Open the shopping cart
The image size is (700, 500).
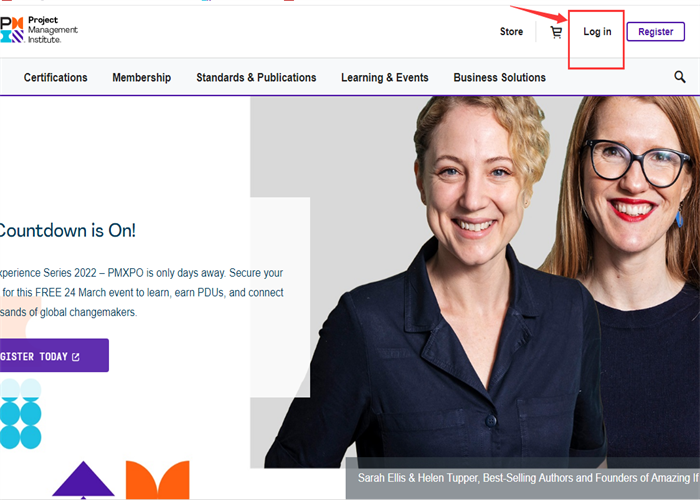[556, 32]
